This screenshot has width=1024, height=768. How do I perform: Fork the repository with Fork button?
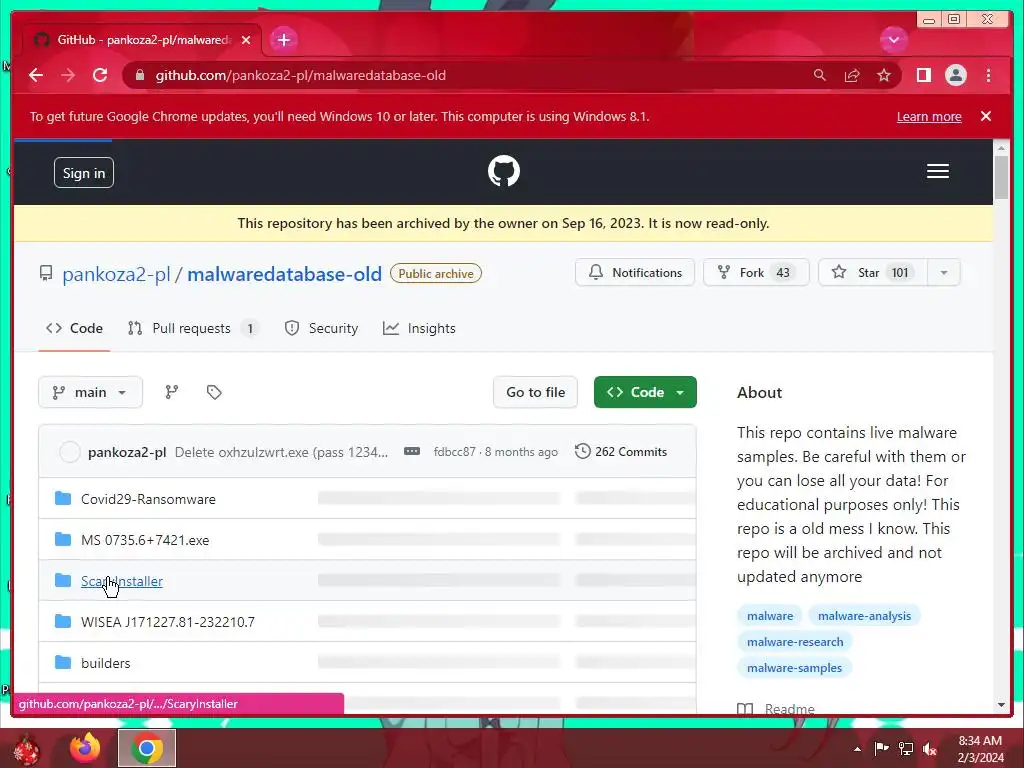tap(756, 272)
